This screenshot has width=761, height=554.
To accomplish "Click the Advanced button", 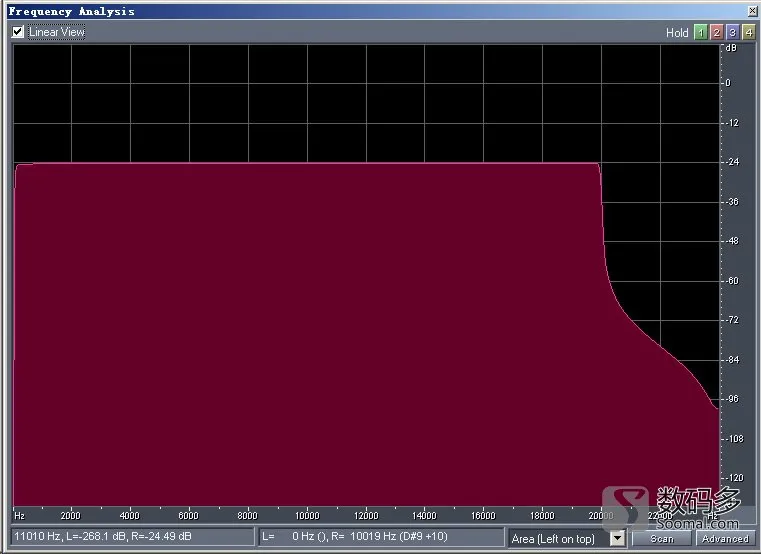I will click(x=725, y=538).
